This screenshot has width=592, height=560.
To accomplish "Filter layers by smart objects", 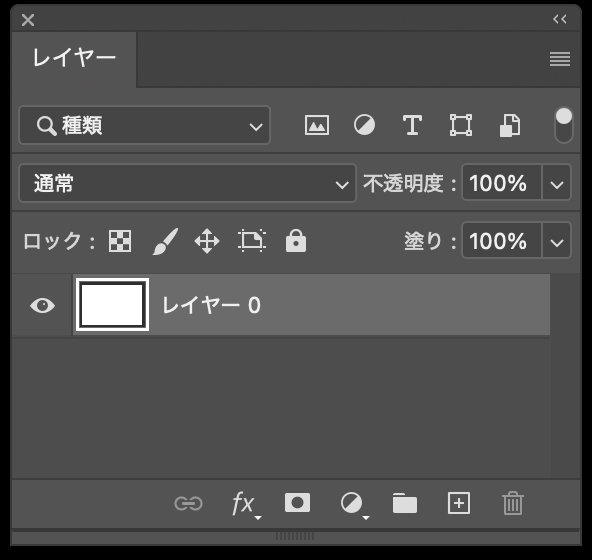I will pyautogui.click(x=510, y=125).
